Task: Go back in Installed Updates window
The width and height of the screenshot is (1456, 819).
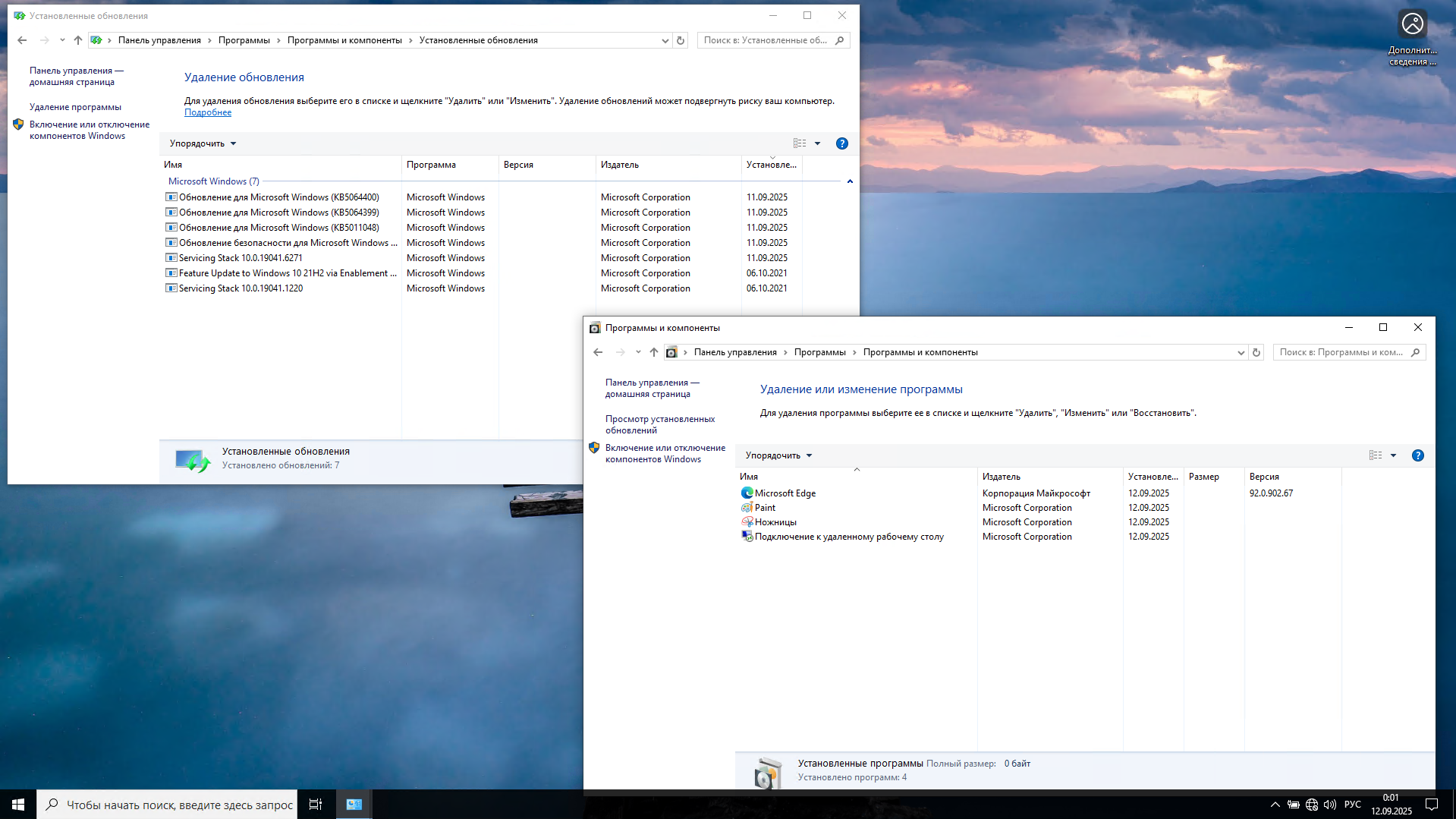Action: click(22, 40)
